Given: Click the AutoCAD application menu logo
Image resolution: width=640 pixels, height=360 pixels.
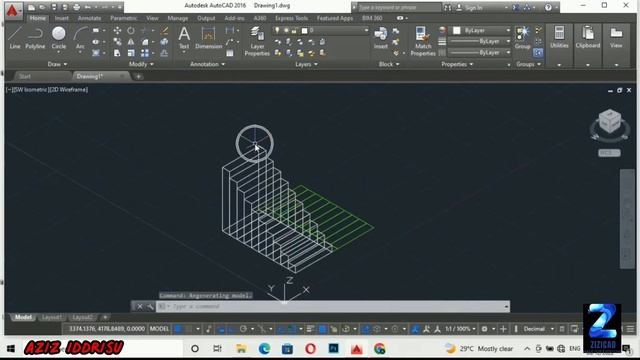Looking at the screenshot, I should pyautogui.click(x=13, y=11).
